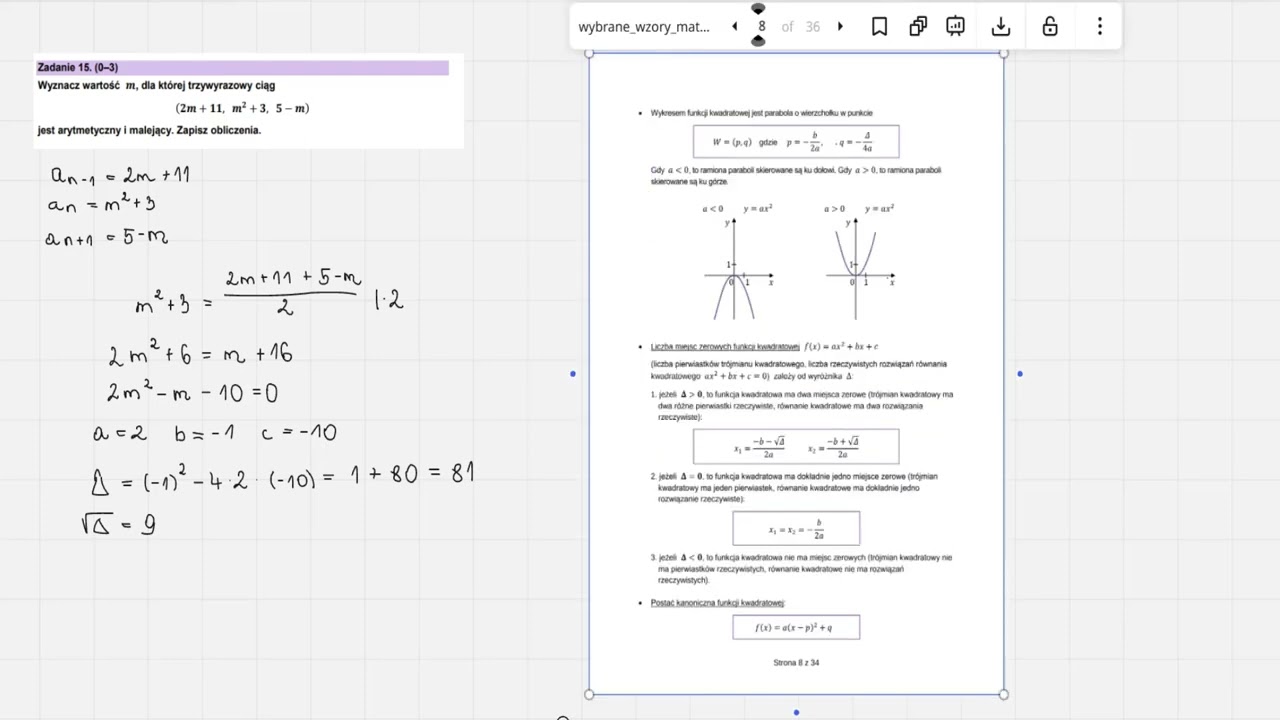Click 'Strona 8 z 34' page footer
Image resolution: width=1280 pixels, height=720 pixels.
tap(796, 662)
